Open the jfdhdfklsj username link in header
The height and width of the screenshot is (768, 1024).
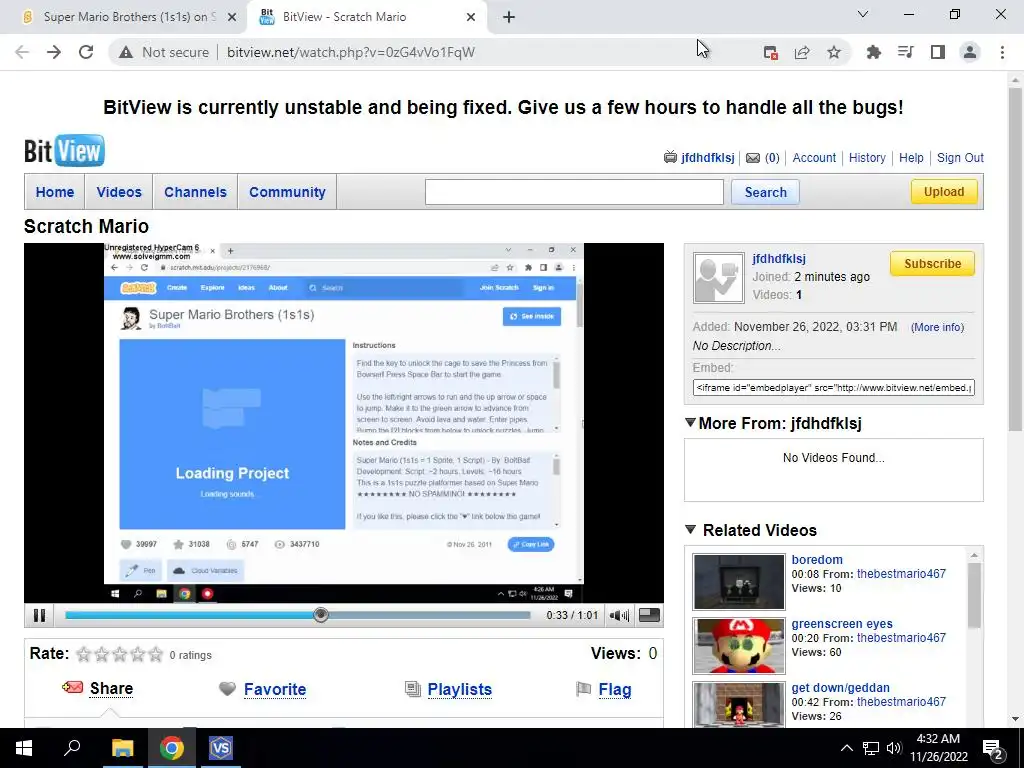tap(707, 157)
